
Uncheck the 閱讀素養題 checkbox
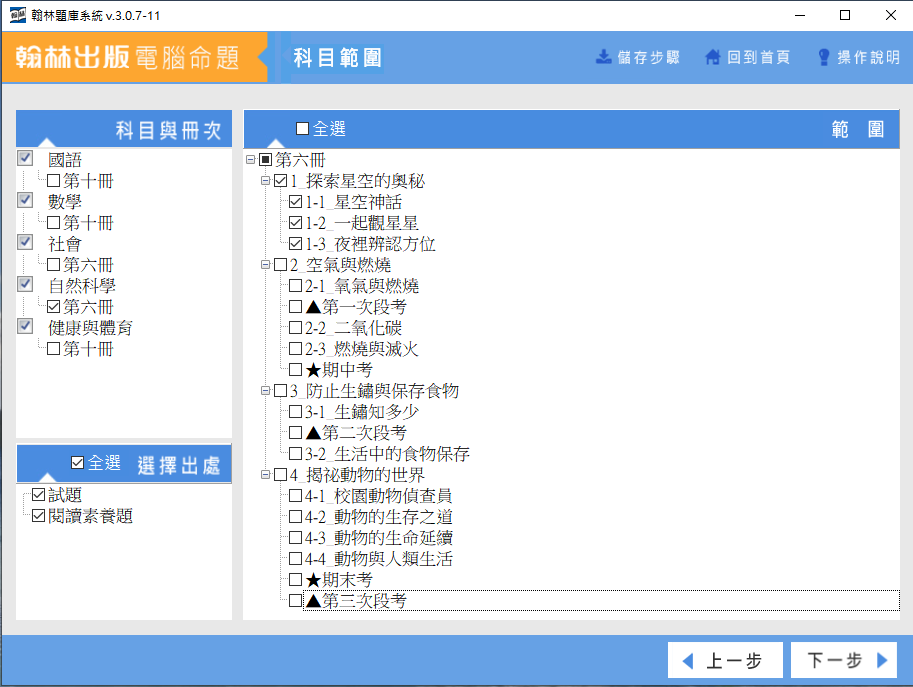click(38, 516)
